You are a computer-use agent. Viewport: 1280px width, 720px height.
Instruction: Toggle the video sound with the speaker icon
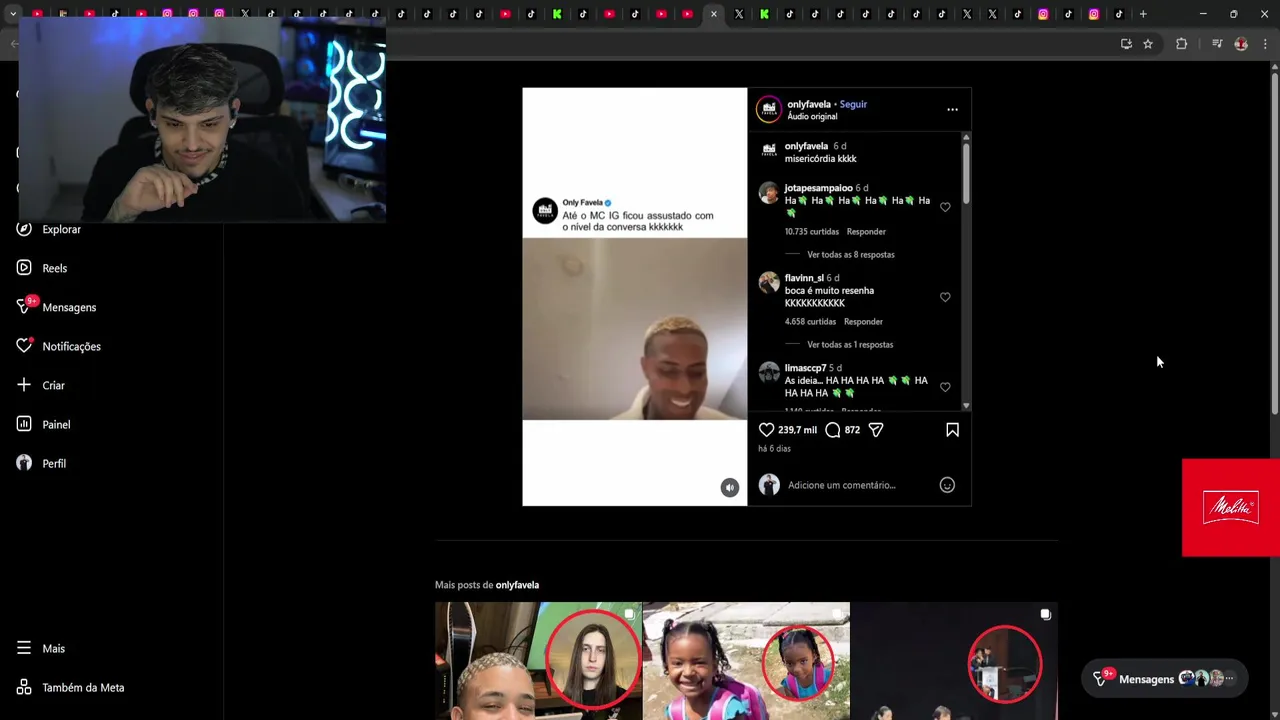730,488
